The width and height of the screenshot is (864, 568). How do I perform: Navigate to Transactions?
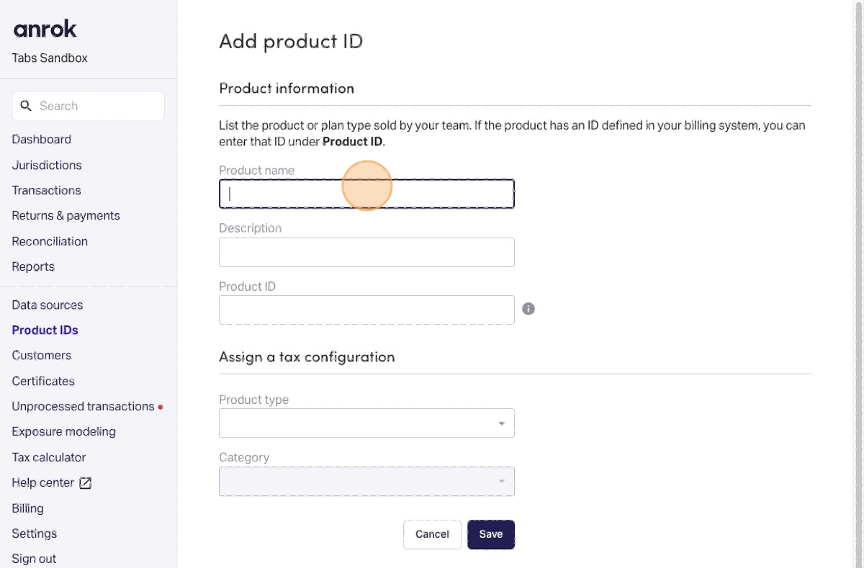(x=46, y=191)
